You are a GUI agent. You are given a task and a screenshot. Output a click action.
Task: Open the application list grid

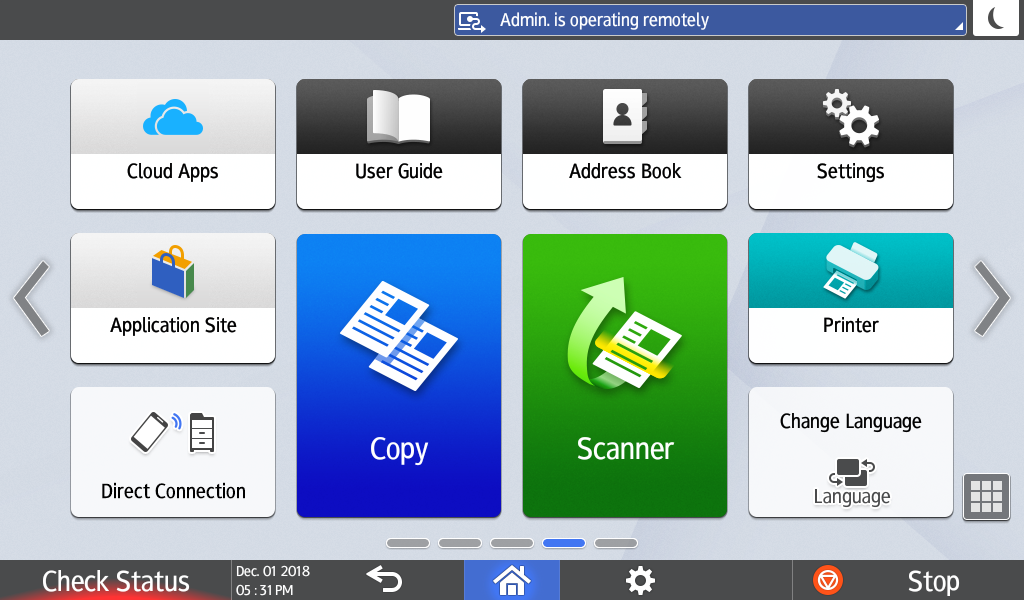(x=986, y=497)
